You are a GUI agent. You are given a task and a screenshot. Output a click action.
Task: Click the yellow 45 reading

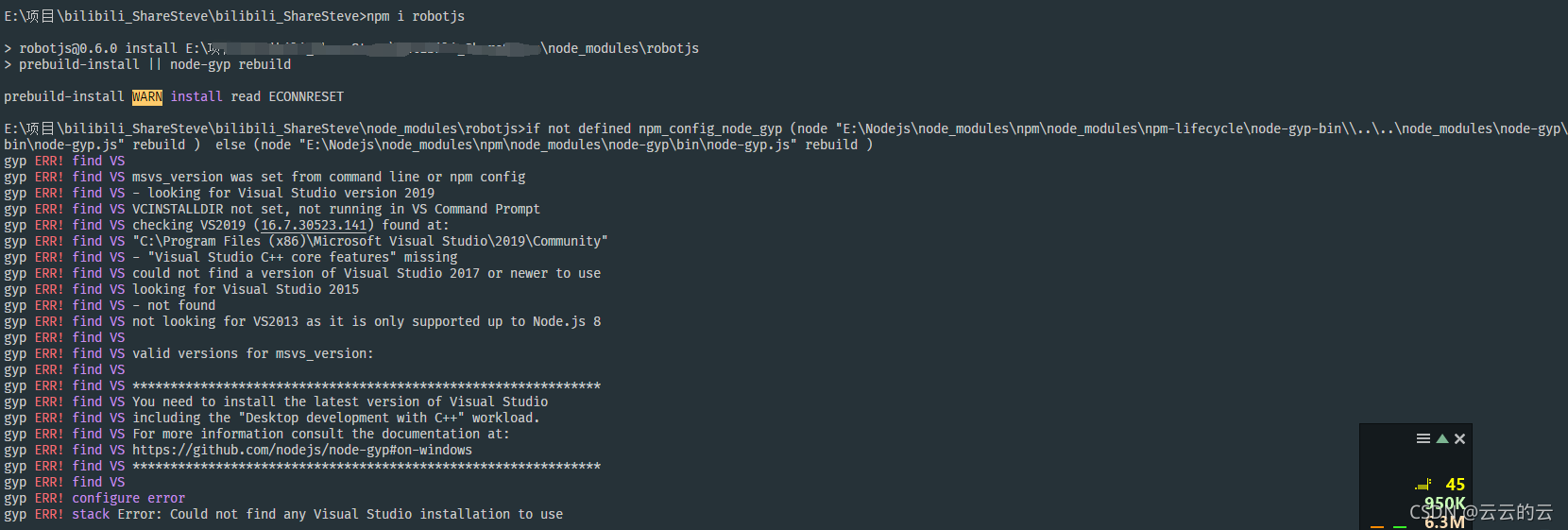[x=1456, y=485]
